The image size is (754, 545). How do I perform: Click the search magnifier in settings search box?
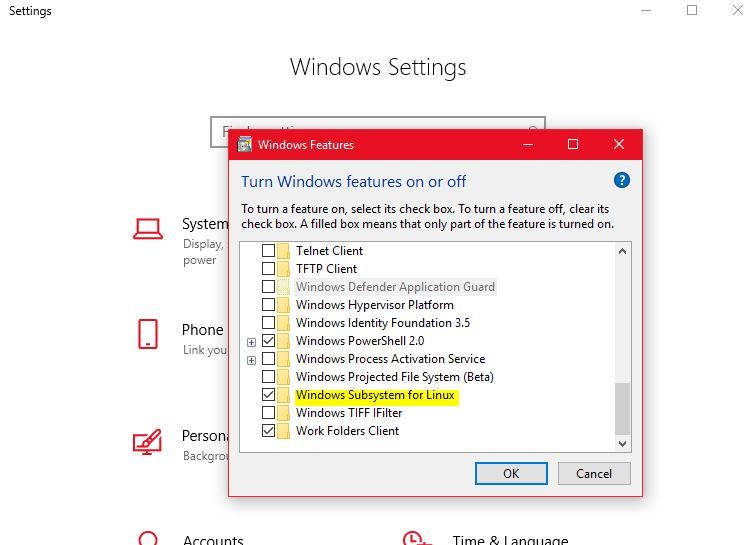[533, 129]
